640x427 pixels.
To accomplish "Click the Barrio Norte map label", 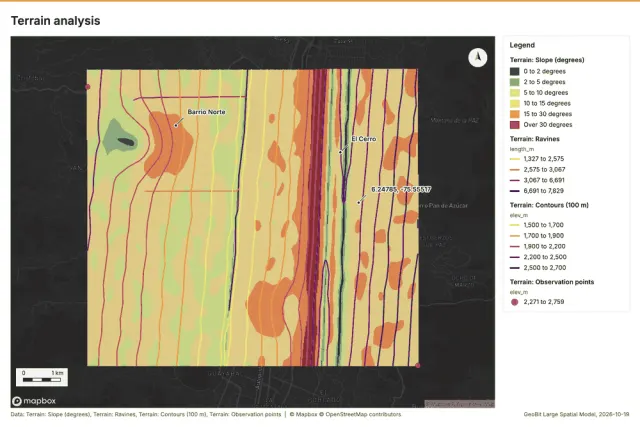I will click(x=206, y=112).
